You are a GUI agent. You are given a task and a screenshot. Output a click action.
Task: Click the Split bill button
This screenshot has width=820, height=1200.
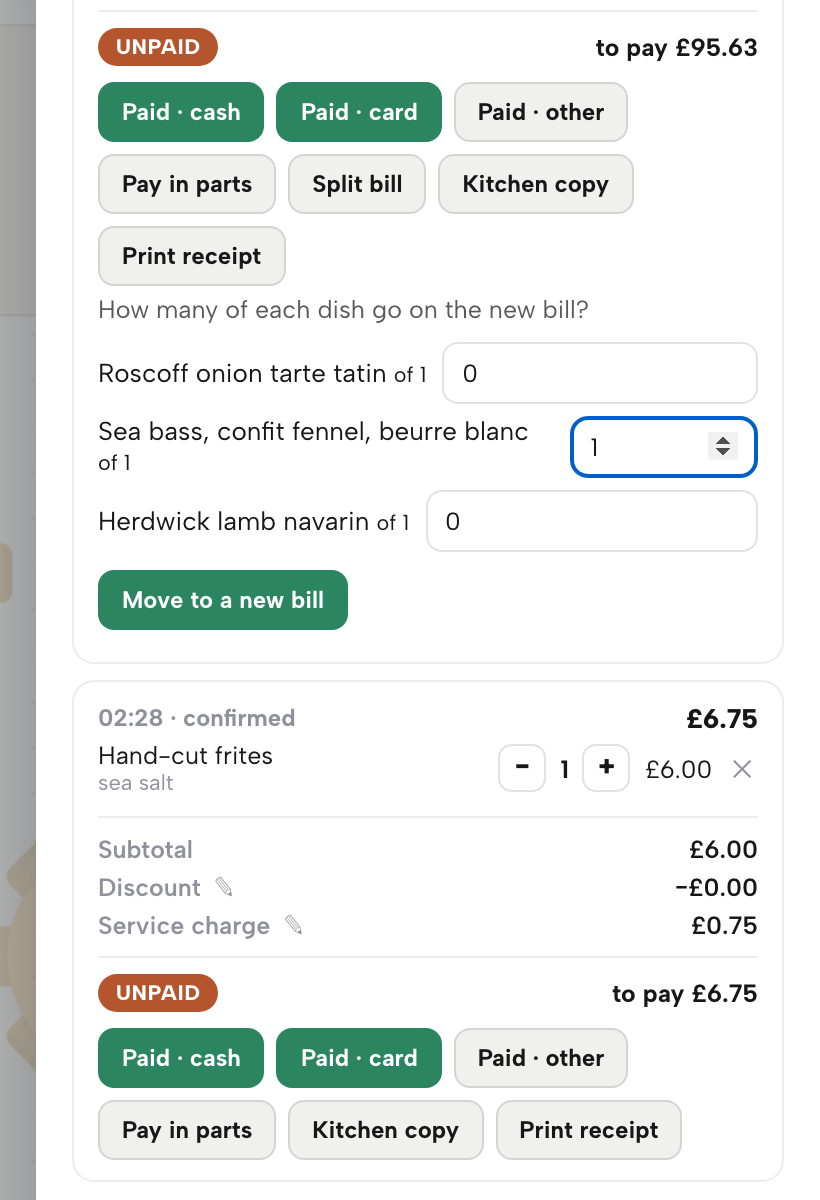point(357,184)
